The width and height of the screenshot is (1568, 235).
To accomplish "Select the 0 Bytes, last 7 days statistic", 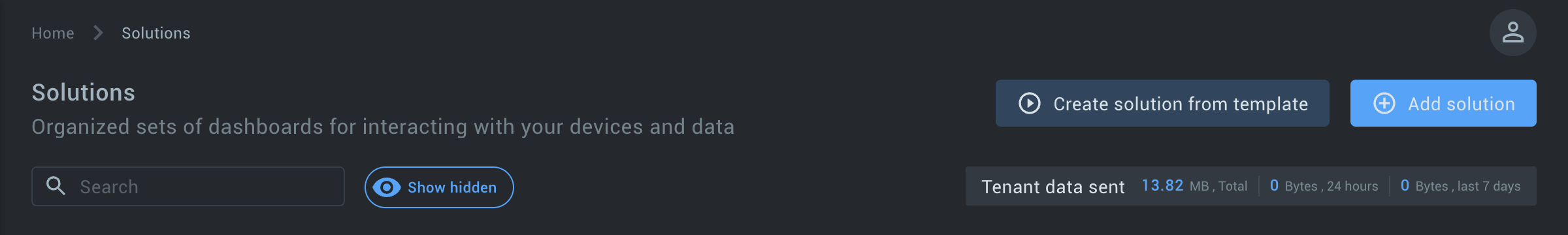I will click(1460, 186).
